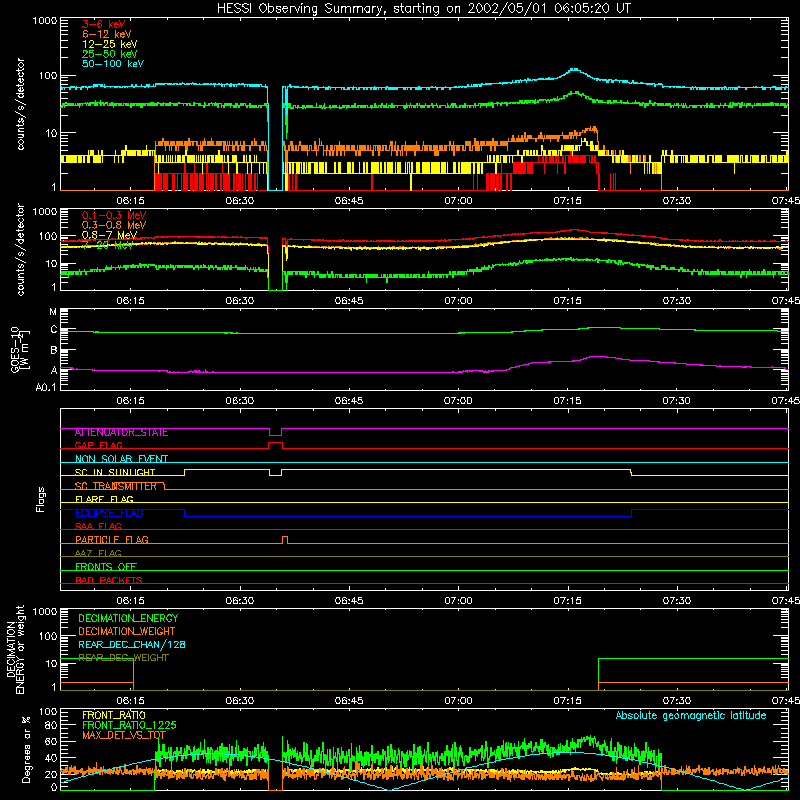The height and width of the screenshot is (800, 800).
Task: Select the 6-12 keV legend label
Action: [x=106, y=34]
